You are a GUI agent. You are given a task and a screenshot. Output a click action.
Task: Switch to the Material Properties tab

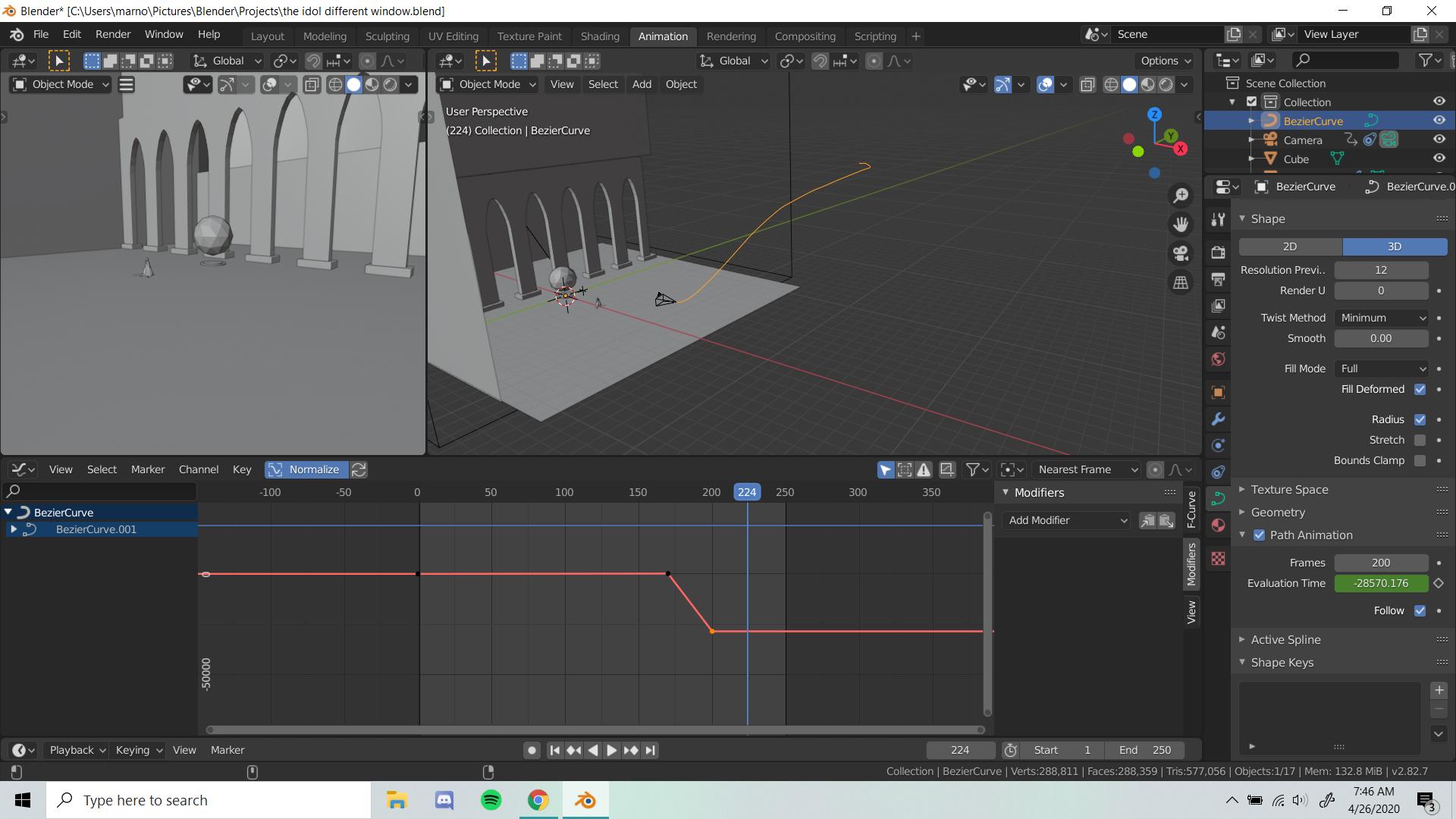click(1217, 525)
